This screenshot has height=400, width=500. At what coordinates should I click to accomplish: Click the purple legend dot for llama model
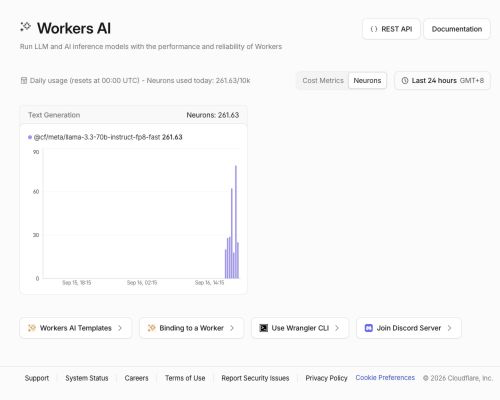(30, 137)
